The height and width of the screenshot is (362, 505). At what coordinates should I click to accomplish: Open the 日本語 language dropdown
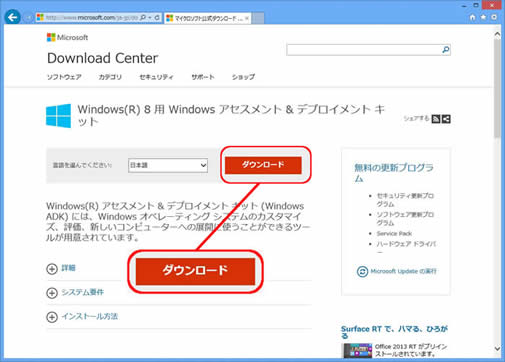[x=168, y=165]
